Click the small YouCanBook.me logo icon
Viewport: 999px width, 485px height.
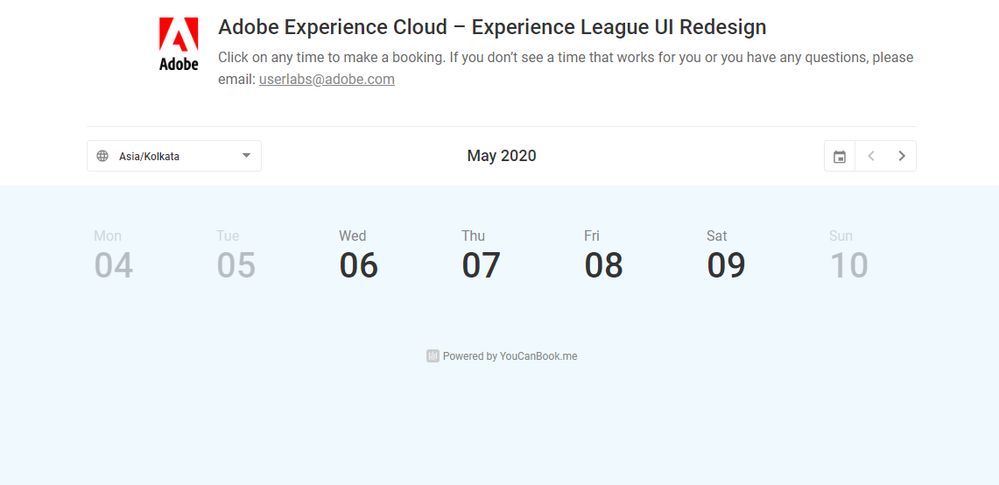(x=433, y=356)
